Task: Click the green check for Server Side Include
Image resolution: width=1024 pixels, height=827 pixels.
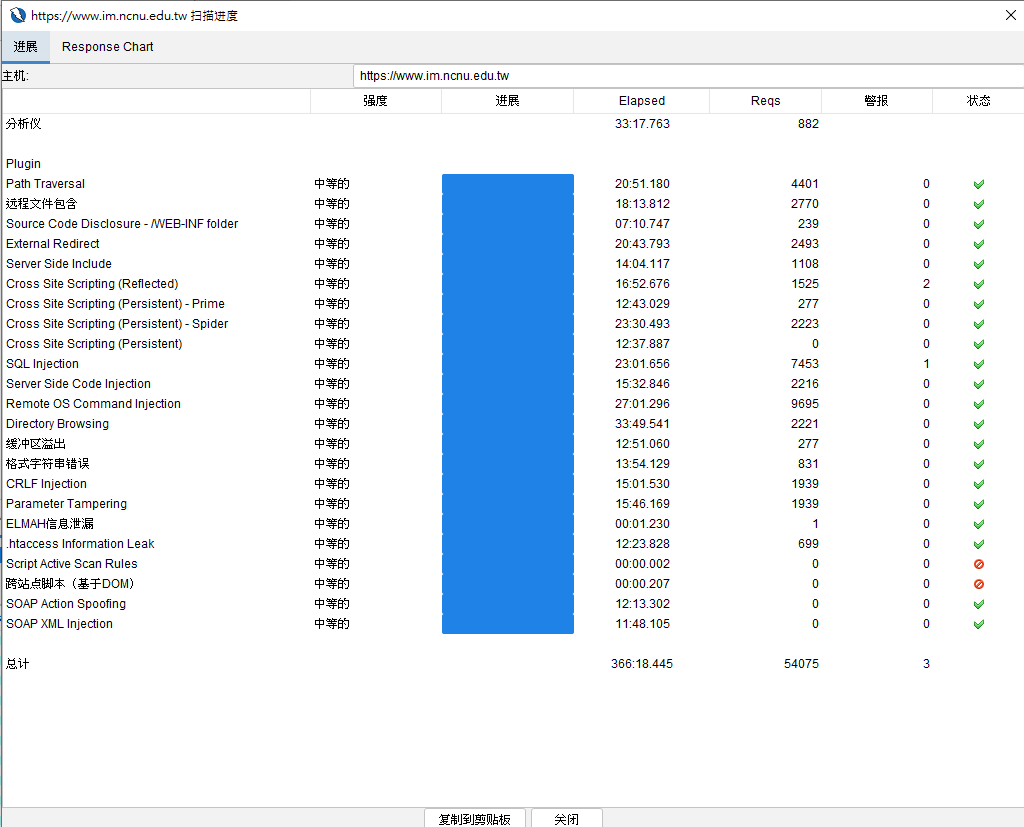Action: (978, 265)
